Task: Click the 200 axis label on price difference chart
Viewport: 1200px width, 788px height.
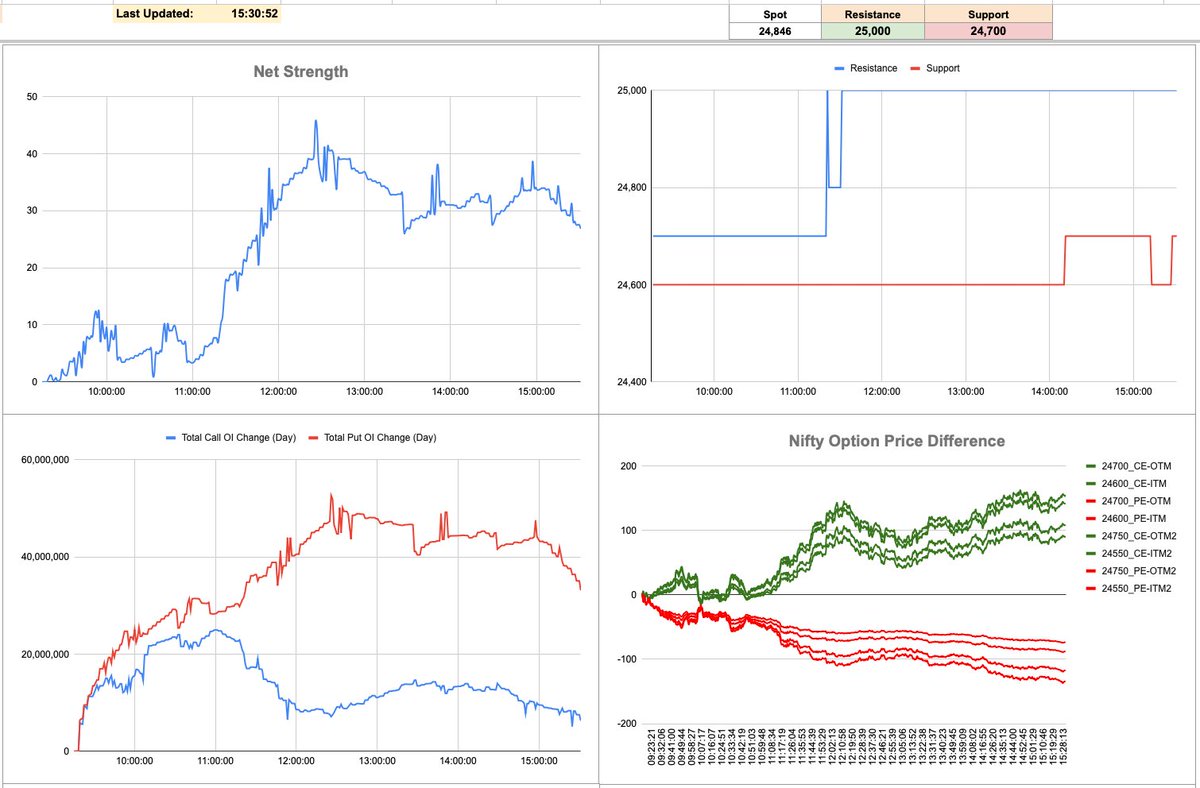Action: tap(628, 466)
